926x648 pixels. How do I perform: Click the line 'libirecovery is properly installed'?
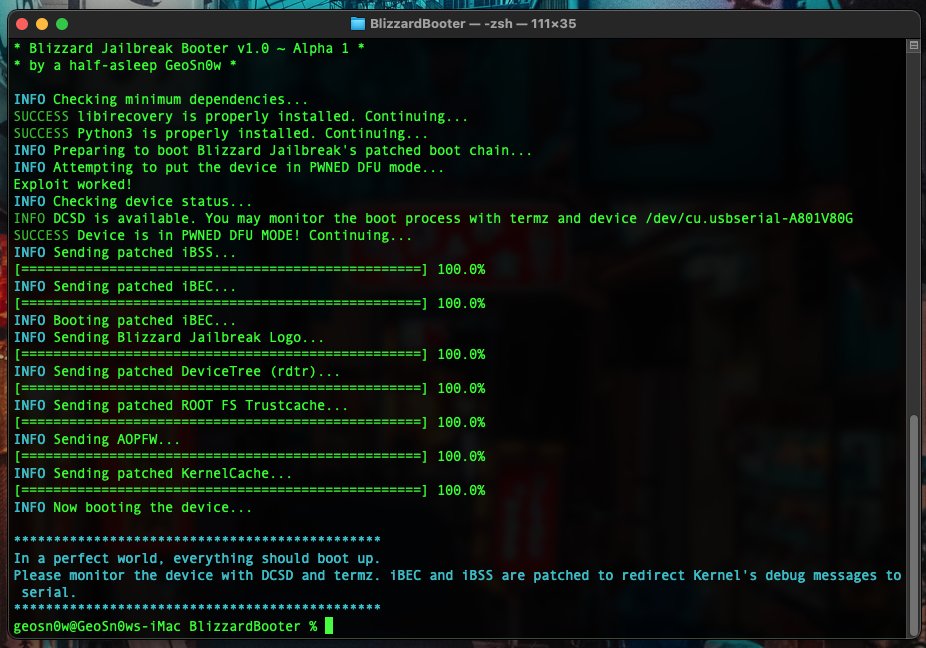pos(216,116)
